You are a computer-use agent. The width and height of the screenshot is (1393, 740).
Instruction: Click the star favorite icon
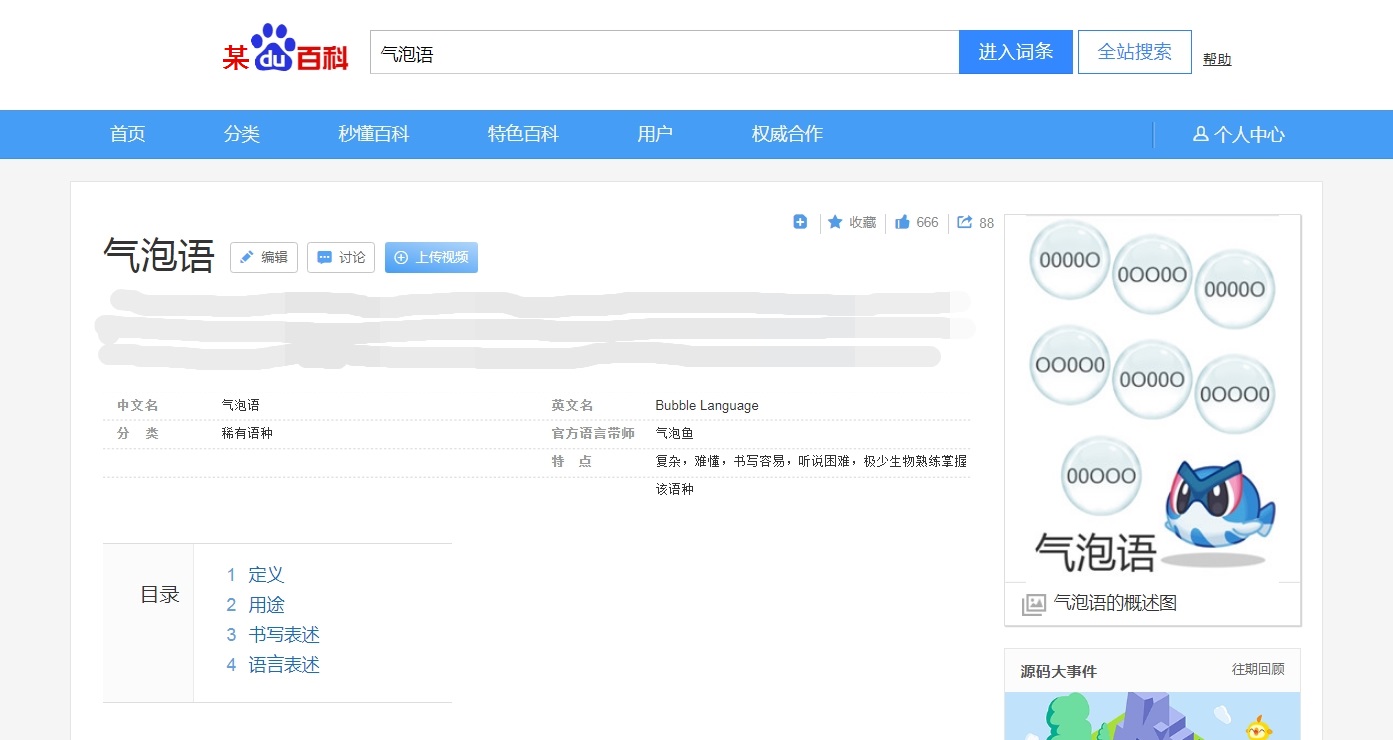[x=835, y=222]
